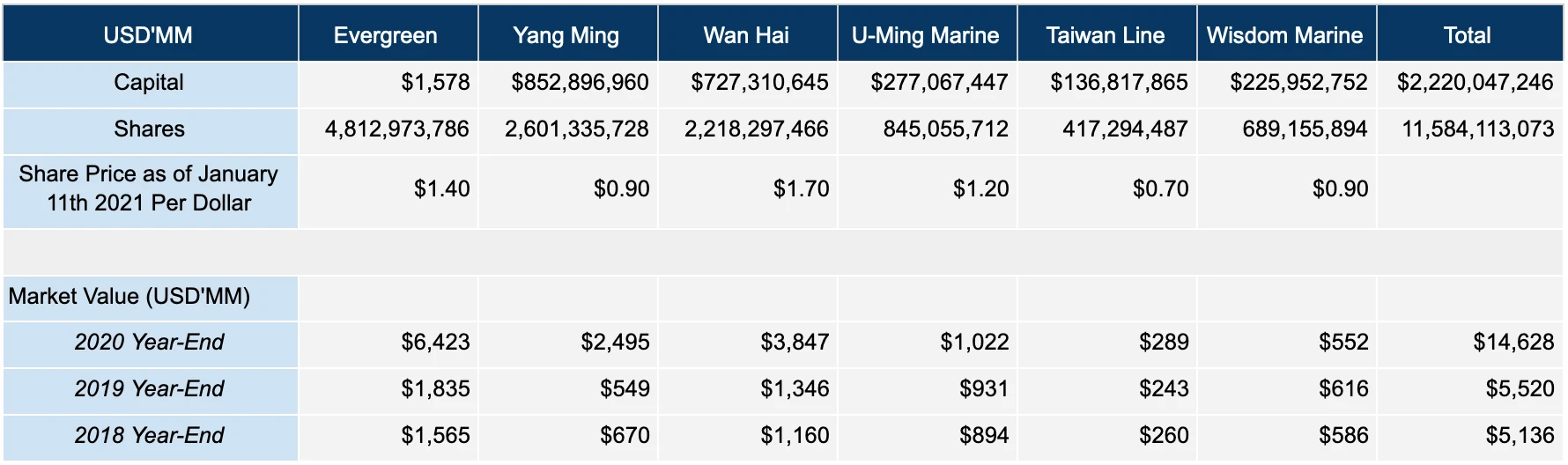Viewport: 1568px width, 465px height.
Task: Click the Wan Hai header cell
Action: coord(746,35)
